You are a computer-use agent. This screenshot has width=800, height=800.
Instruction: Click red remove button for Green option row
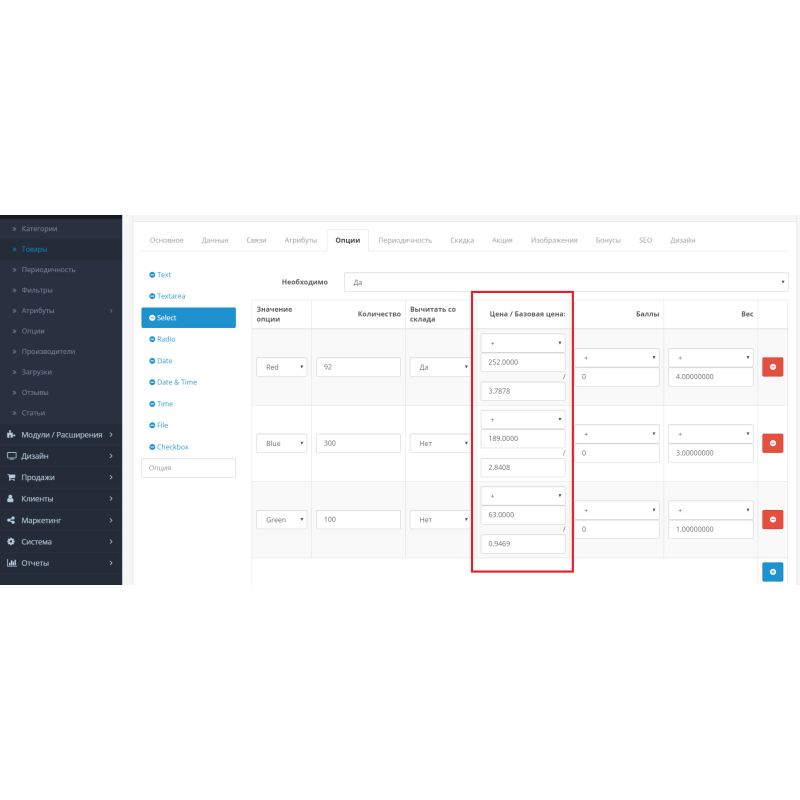(x=772, y=519)
